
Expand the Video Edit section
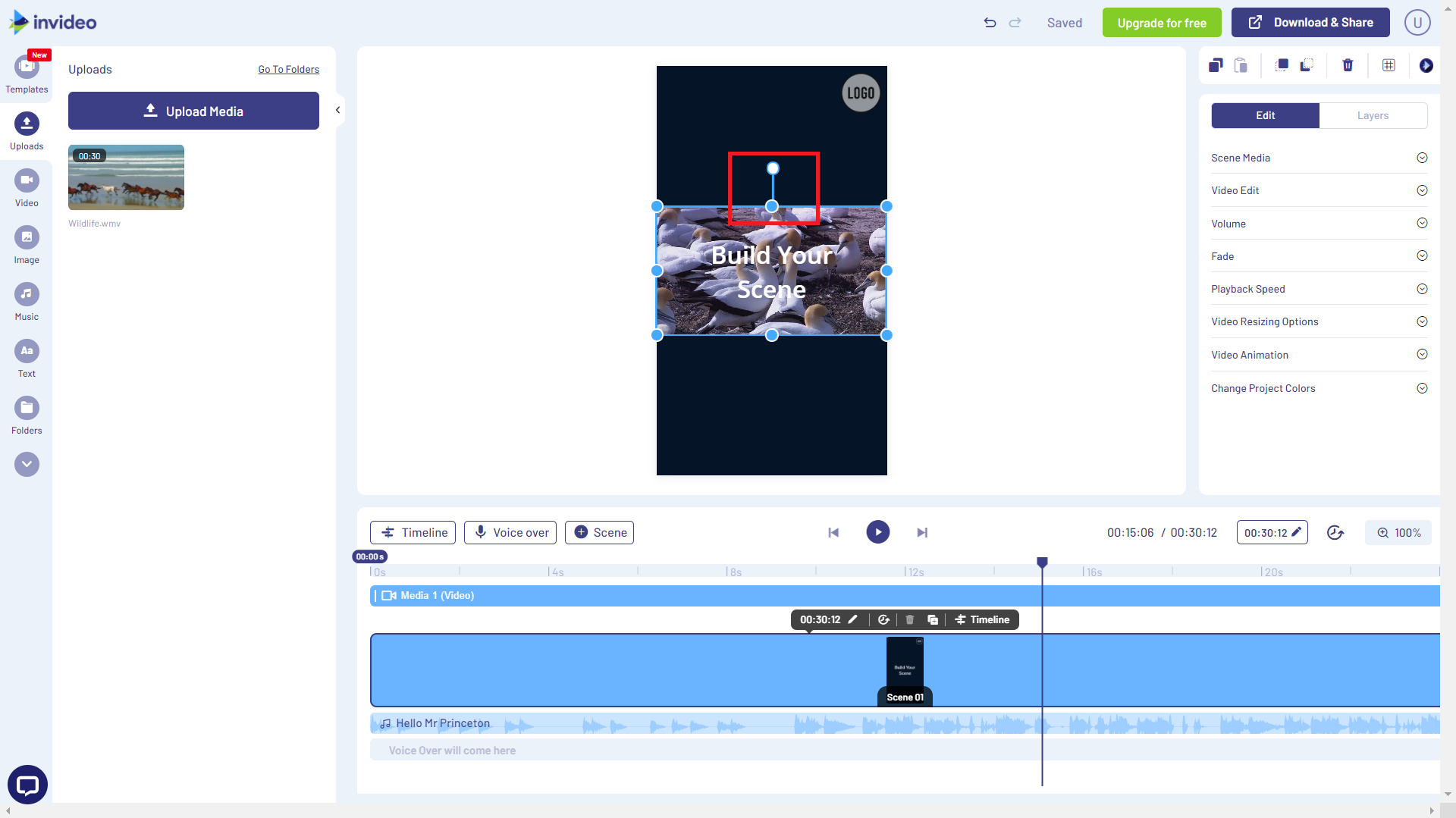(x=1319, y=190)
